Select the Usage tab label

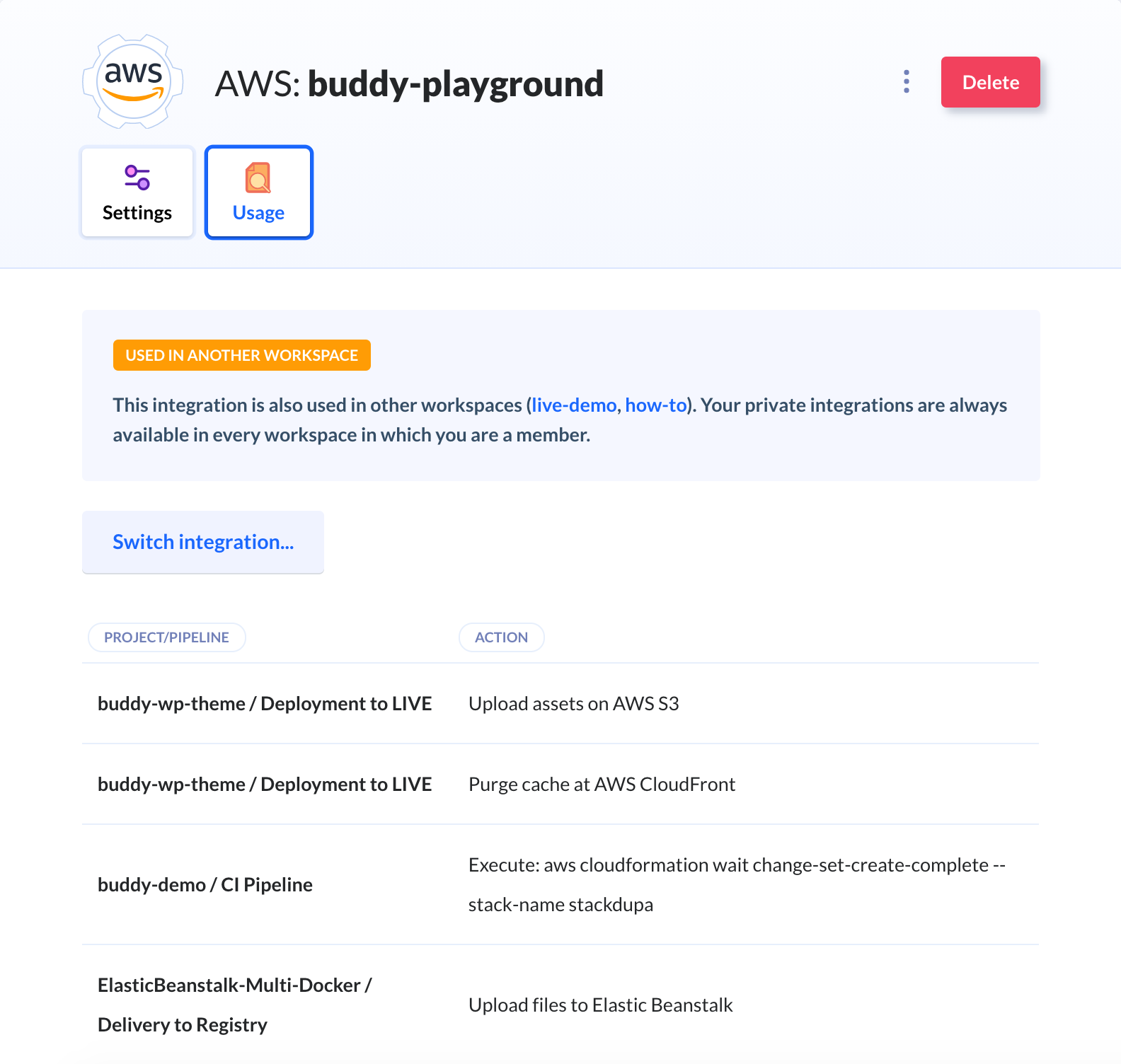click(x=258, y=213)
